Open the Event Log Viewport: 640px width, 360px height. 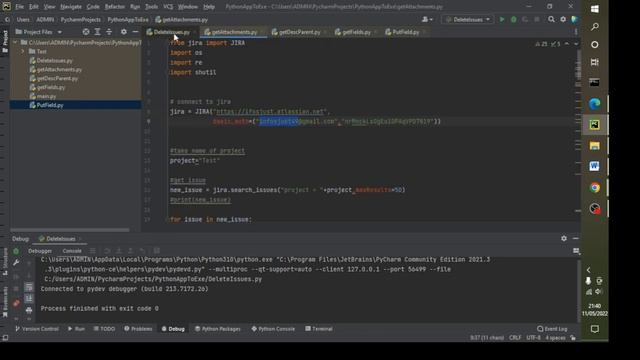click(552, 329)
